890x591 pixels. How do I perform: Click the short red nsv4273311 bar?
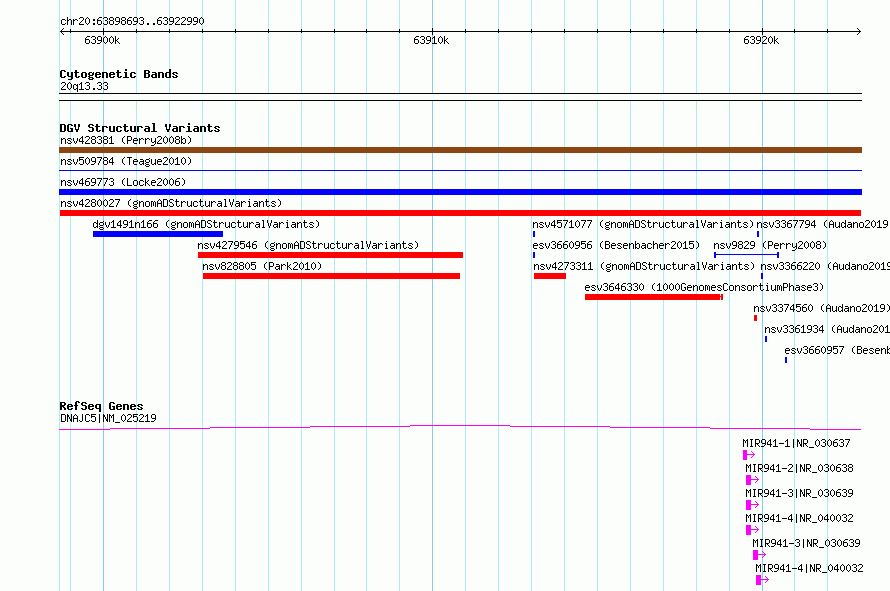(x=549, y=276)
